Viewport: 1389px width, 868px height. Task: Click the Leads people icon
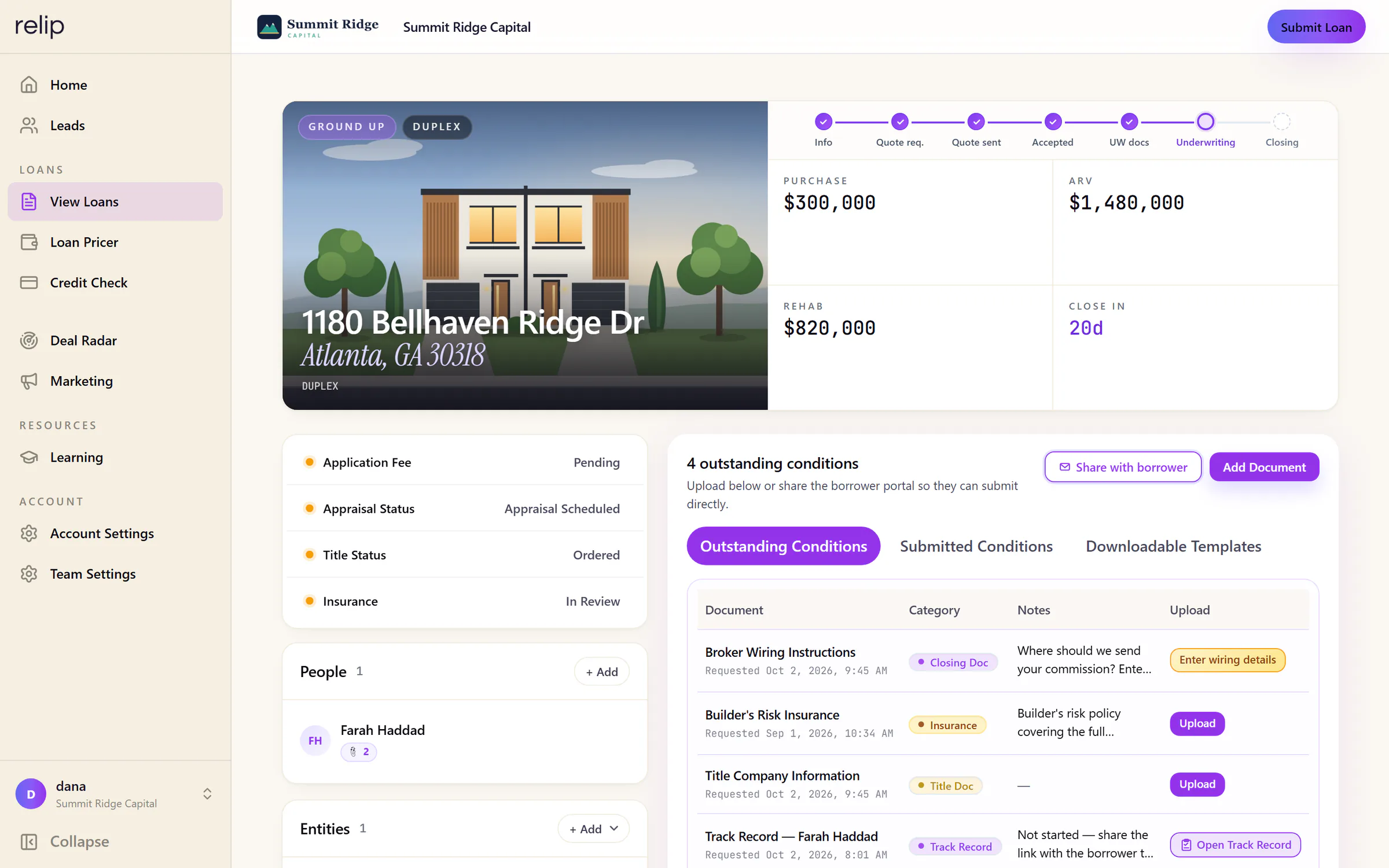click(x=29, y=125)
